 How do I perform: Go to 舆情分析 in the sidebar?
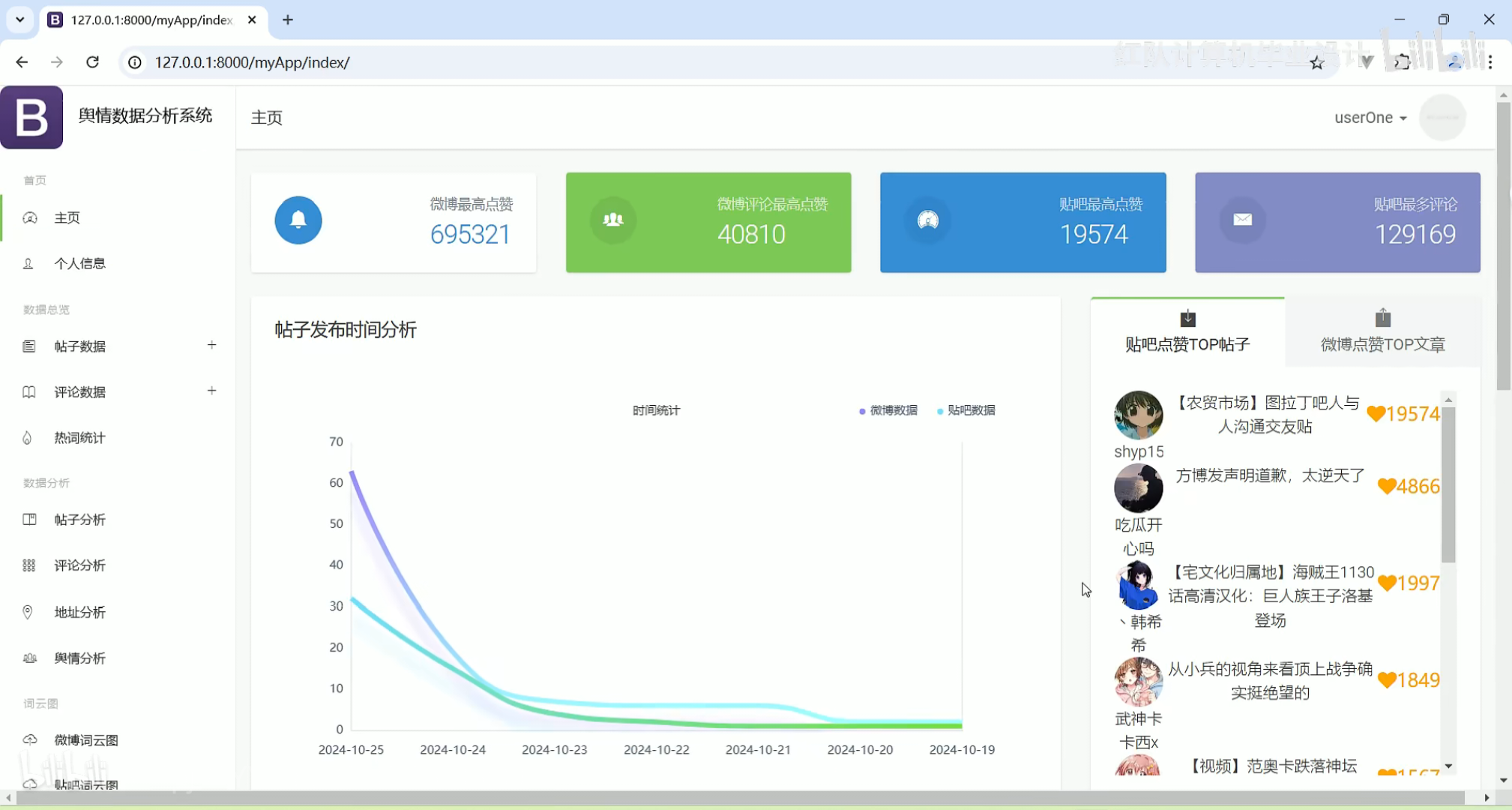point(79,658)
